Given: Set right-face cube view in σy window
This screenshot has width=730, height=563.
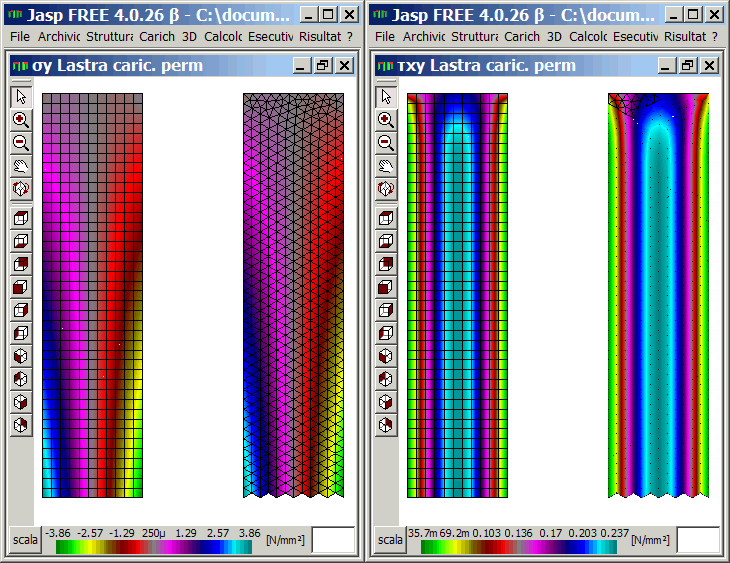Looking at the screenshot, I should (21, 310).
